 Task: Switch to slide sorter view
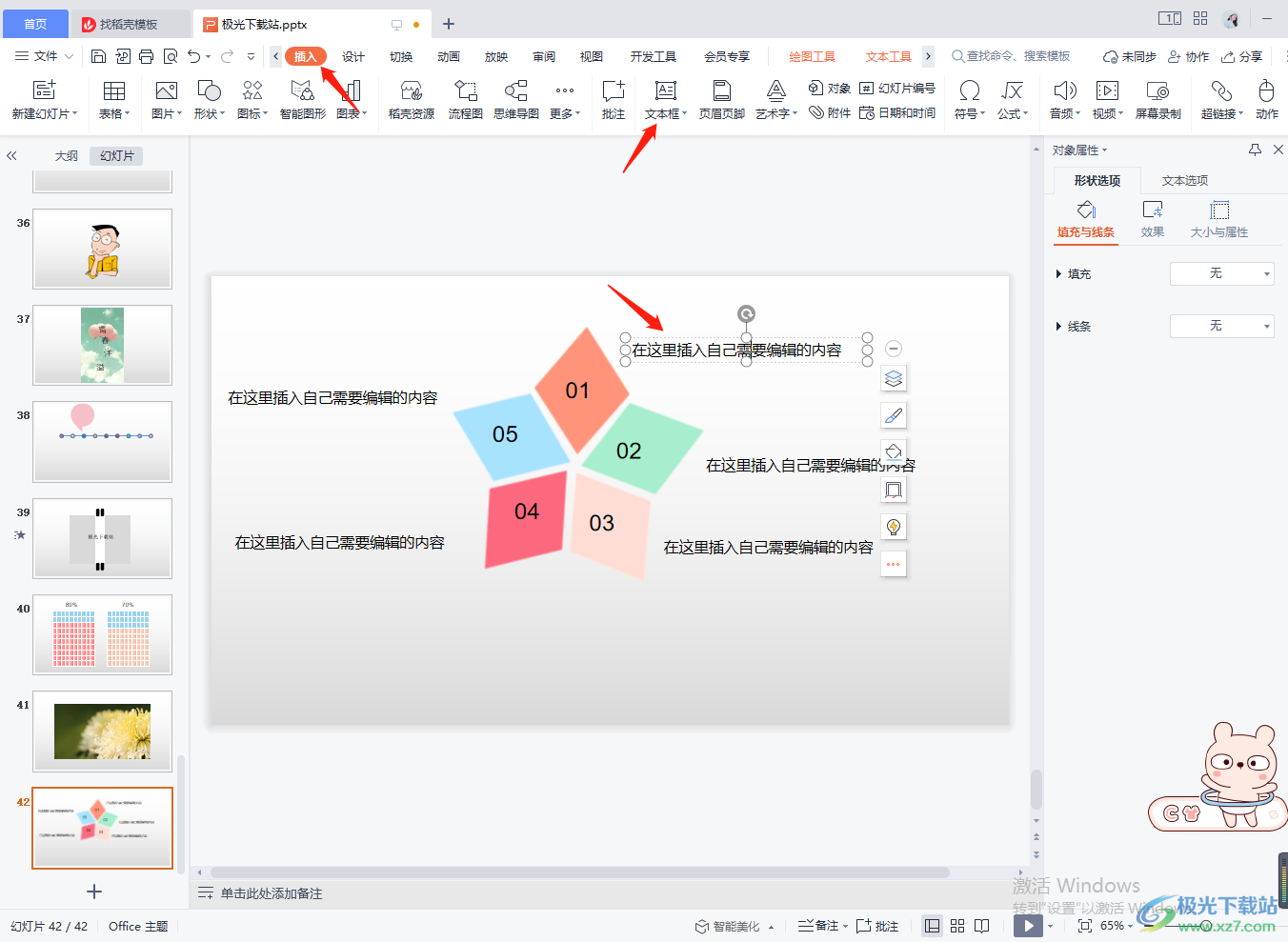(957, 926)
